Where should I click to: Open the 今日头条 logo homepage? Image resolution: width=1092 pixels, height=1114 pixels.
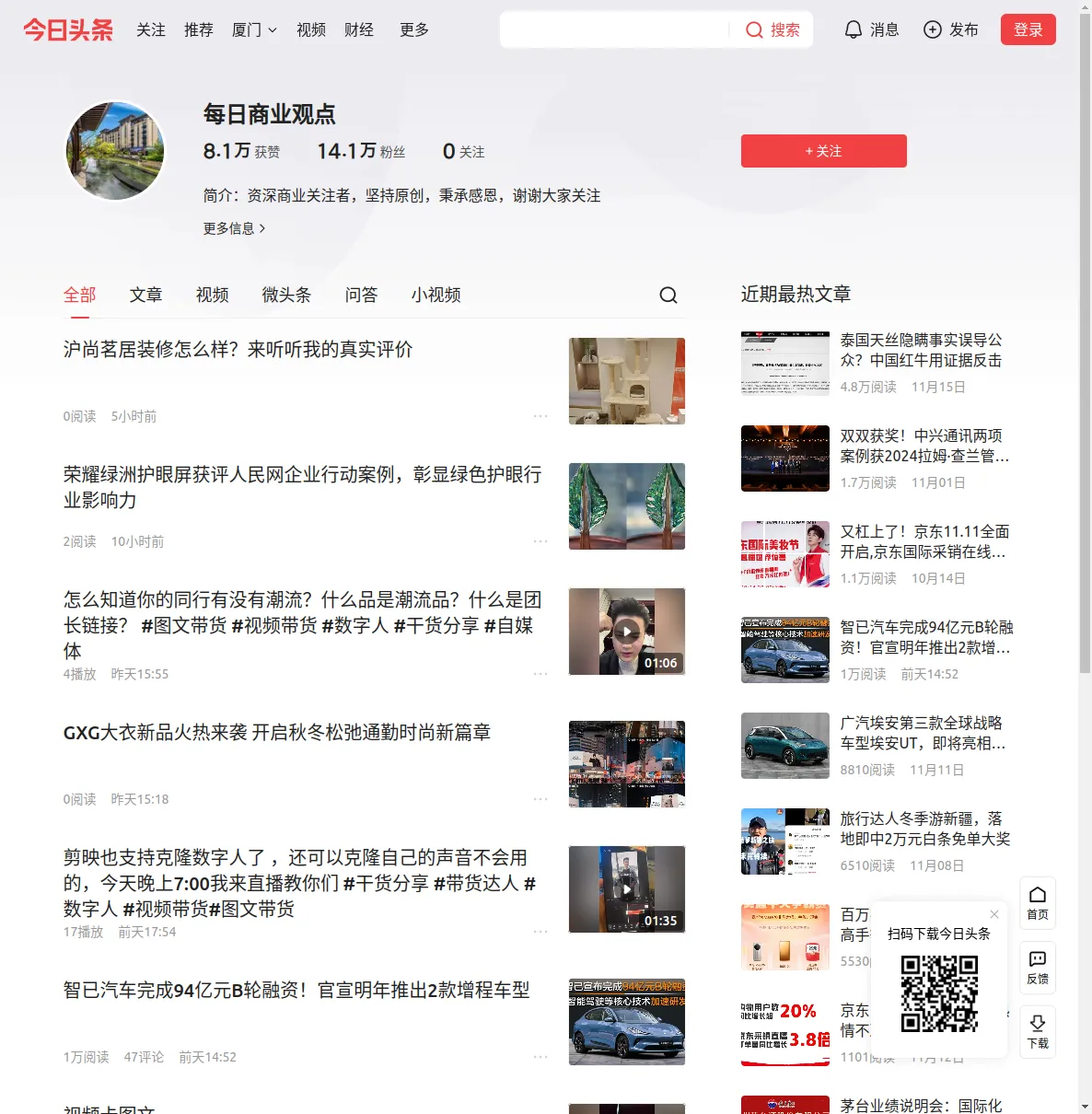click(68, 29)
